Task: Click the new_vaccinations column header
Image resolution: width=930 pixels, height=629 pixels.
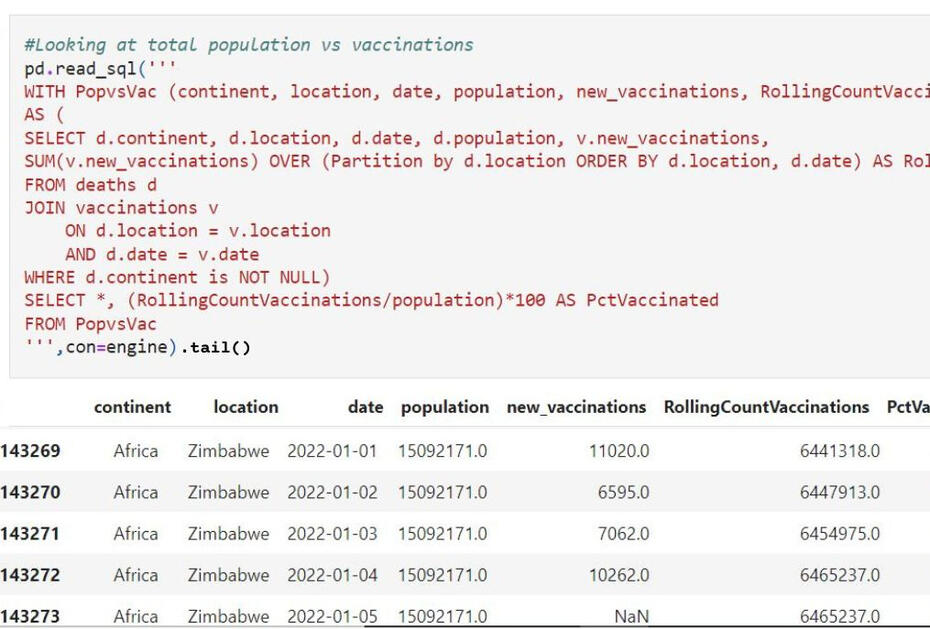Action: click(x=576, y=407)
